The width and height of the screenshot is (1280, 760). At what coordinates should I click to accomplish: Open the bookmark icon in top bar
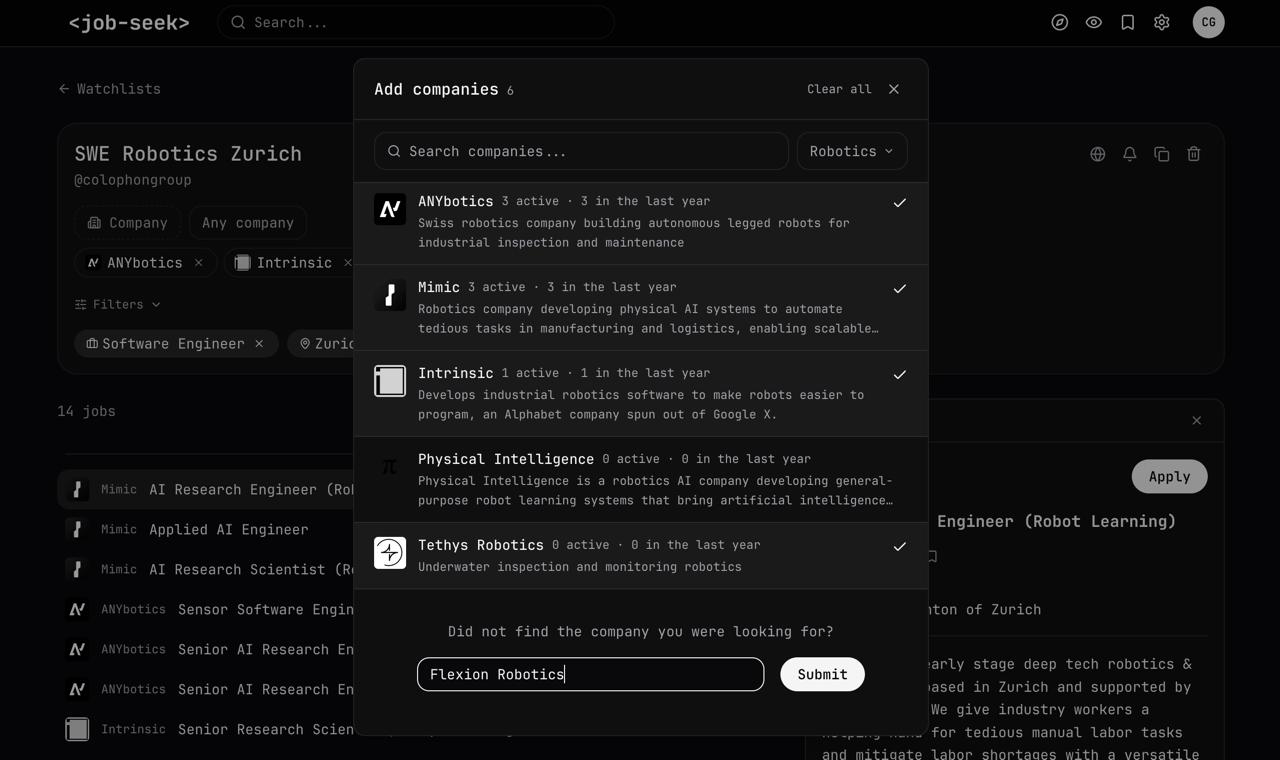pyautogui.click(x=1128, y=22)
